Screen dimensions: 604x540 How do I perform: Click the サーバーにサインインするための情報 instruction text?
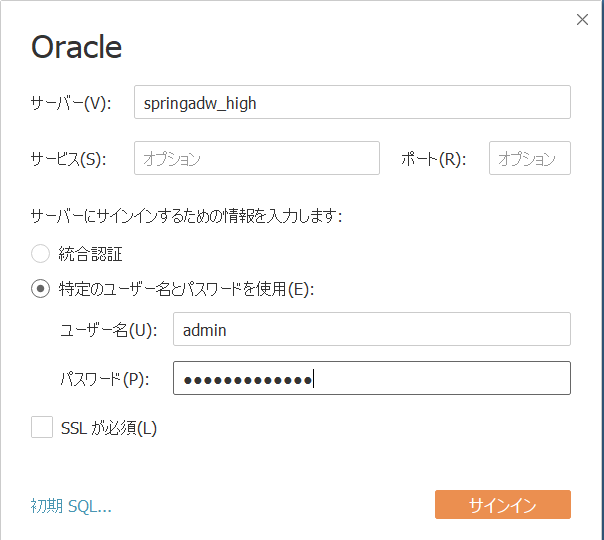pos(186,216)
